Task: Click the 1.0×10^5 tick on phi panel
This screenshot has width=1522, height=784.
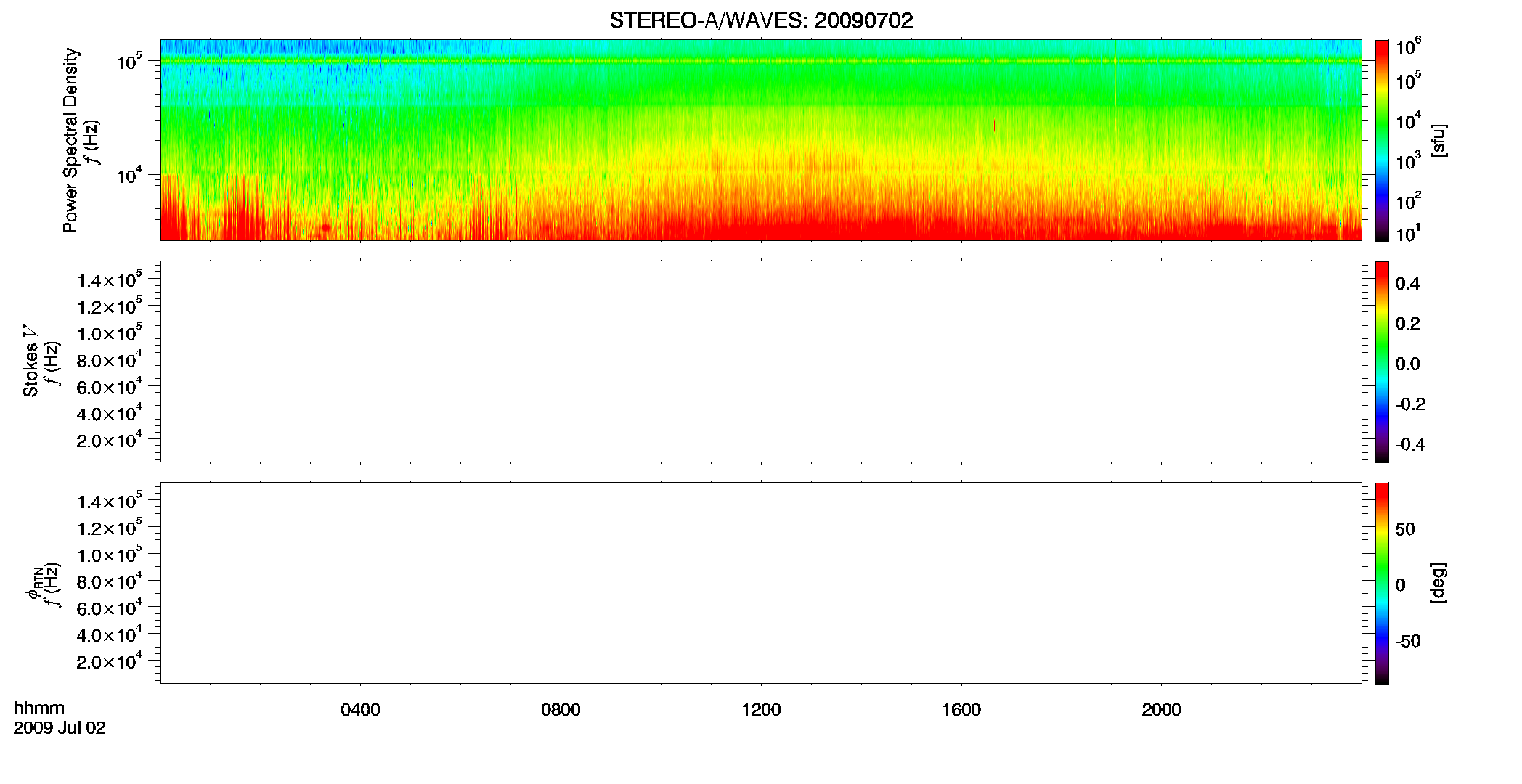Action: click(110, 554)
